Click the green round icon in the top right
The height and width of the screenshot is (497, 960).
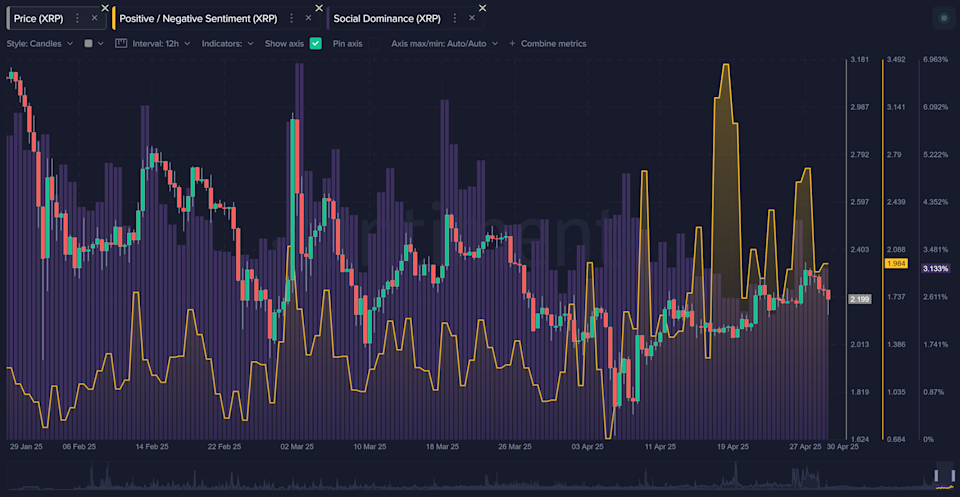pos(943,18)
